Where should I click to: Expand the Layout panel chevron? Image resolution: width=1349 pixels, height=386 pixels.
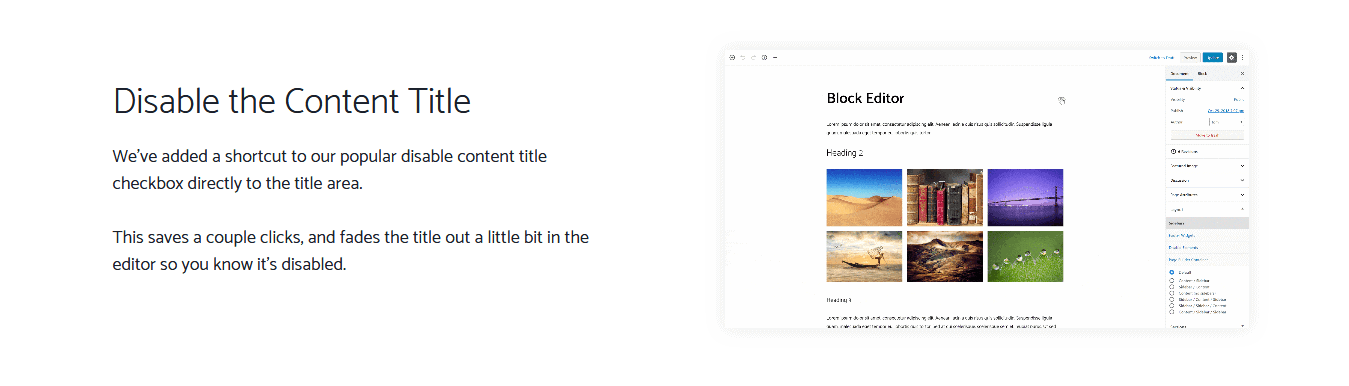[x=1242, y=209]
